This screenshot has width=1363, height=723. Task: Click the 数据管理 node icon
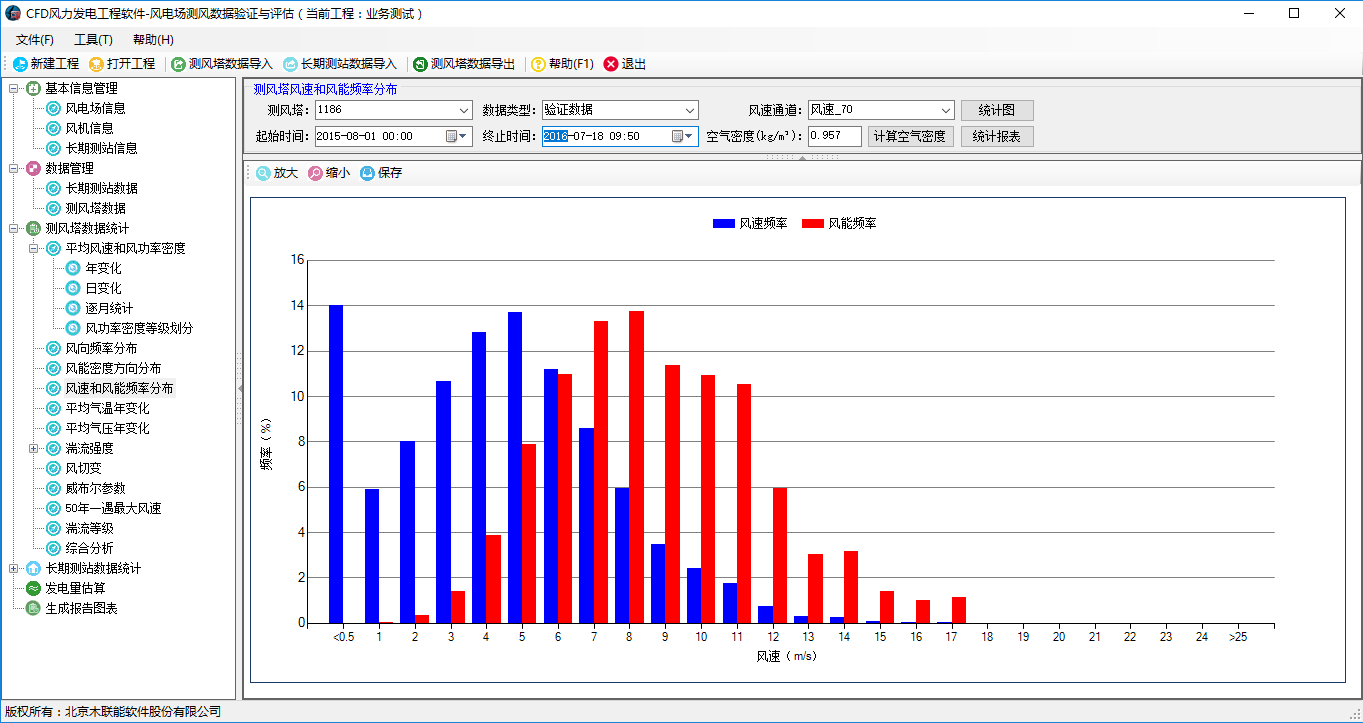[33, 168]
